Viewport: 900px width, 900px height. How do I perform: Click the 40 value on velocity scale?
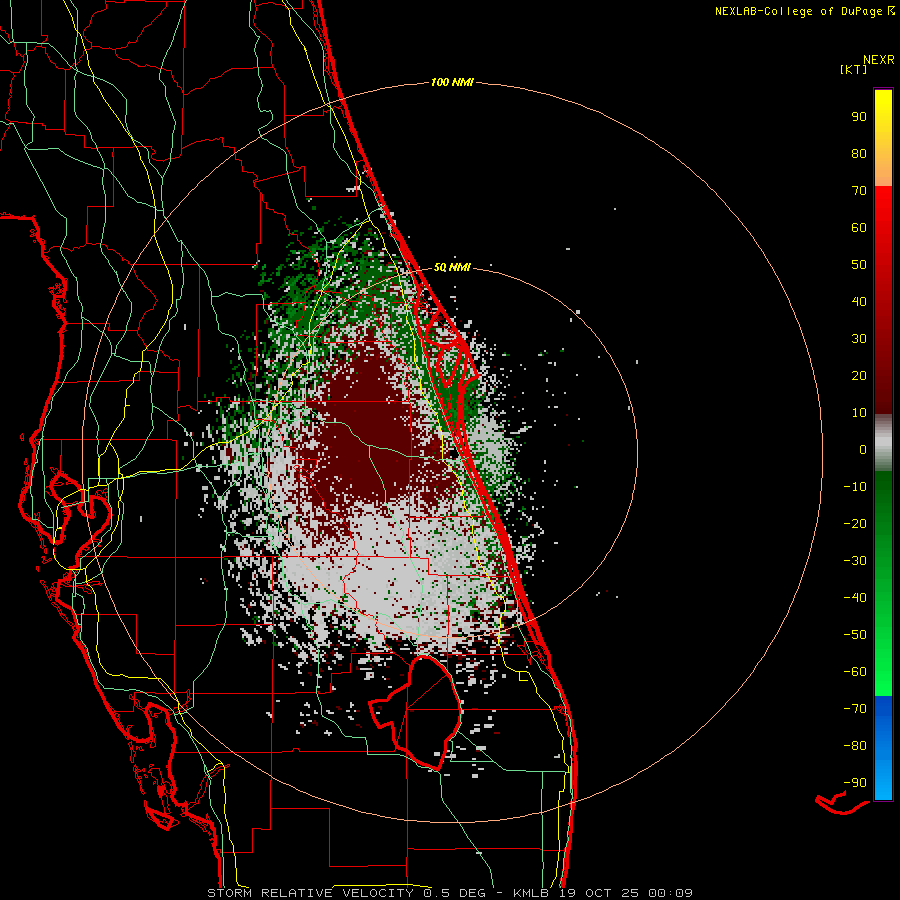(859, 301)
